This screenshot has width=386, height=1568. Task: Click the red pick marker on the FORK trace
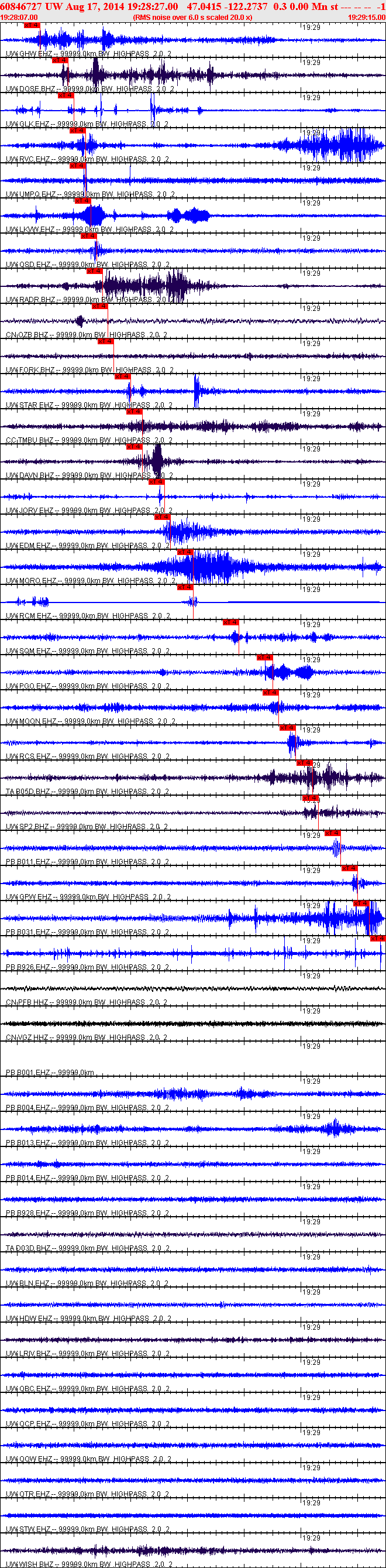(106, 341)
